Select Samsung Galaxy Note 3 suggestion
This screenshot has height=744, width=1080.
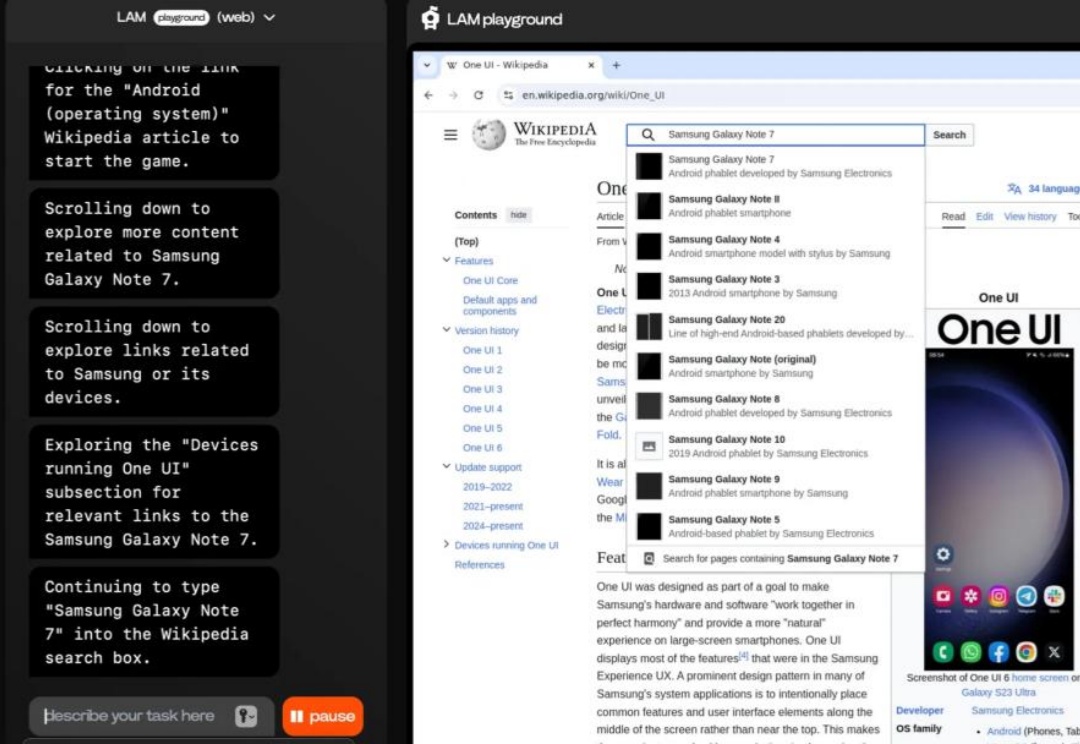pos(776,286)
